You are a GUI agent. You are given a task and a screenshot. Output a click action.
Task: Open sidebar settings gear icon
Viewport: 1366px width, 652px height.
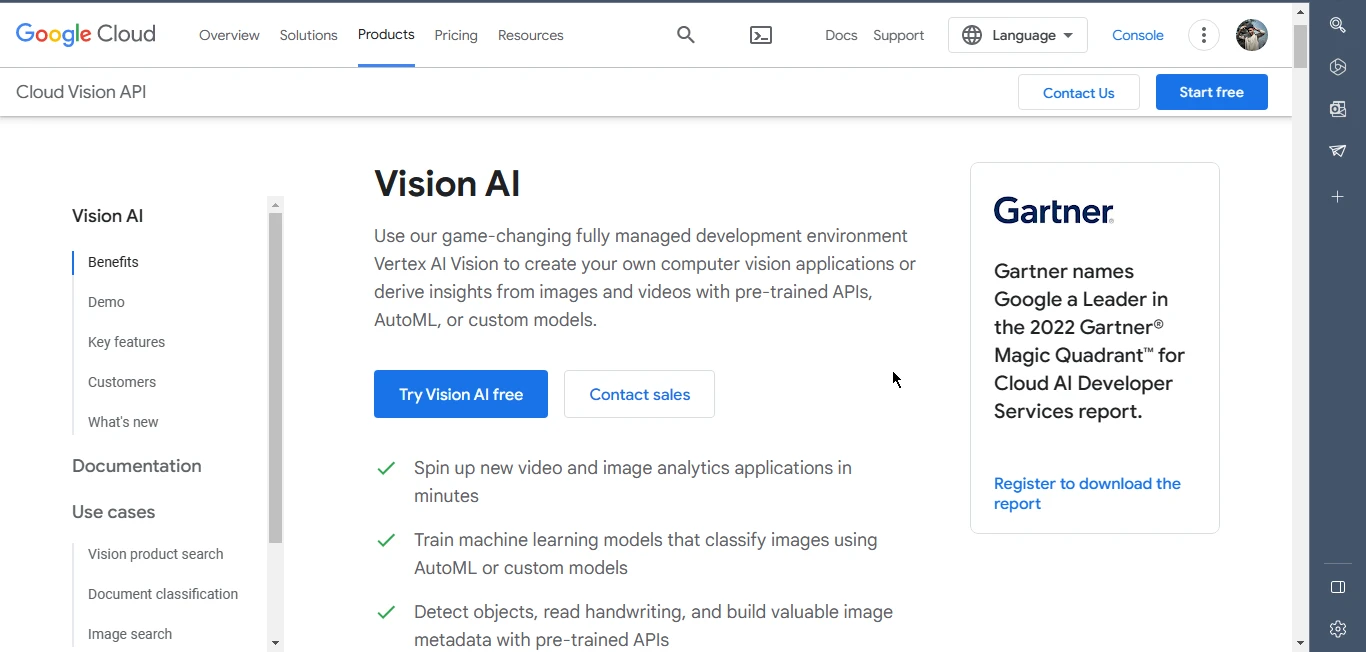[x=1337, y=629]
